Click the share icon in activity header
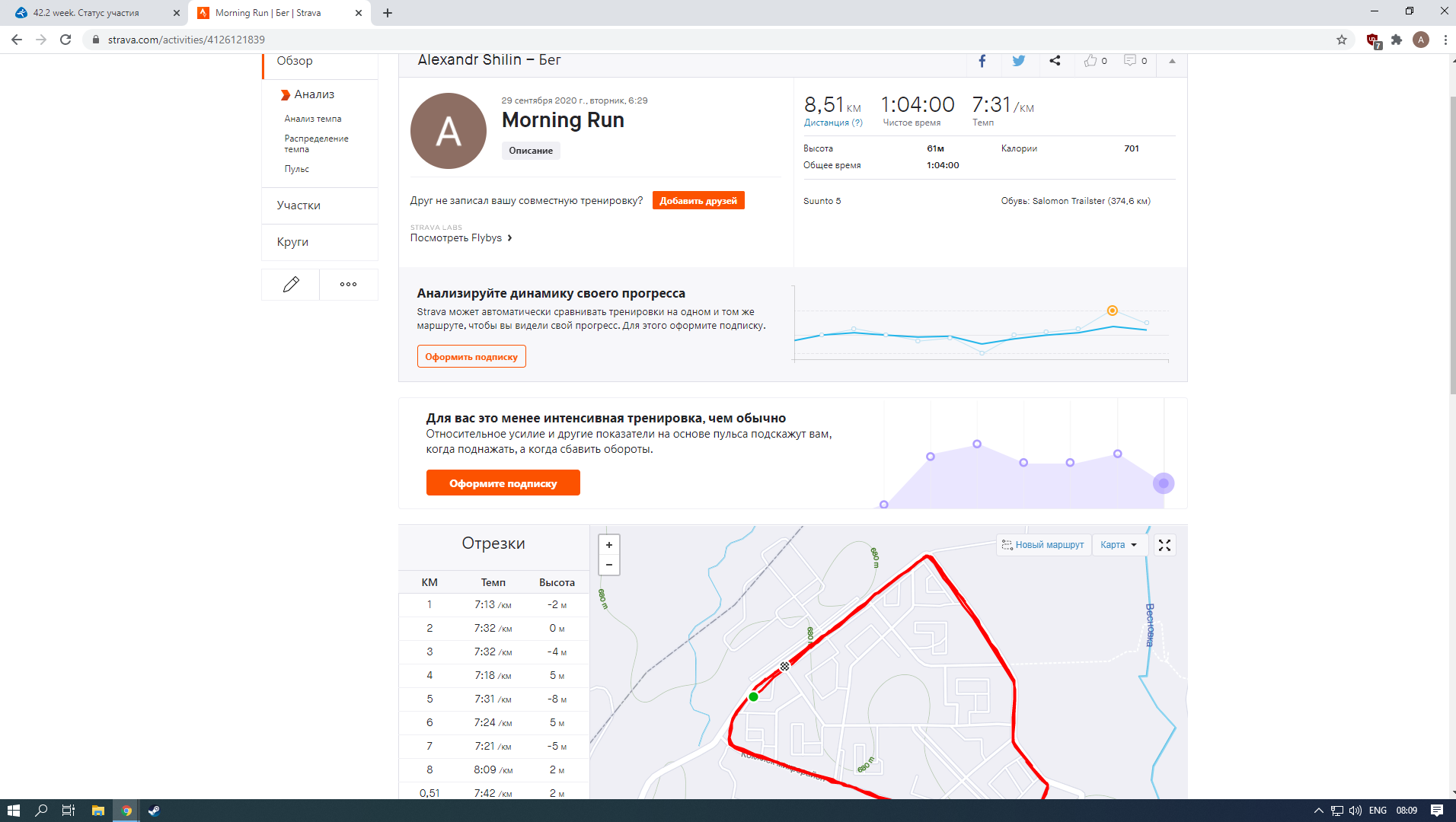1456x822 pixels. pos(1055,61)
